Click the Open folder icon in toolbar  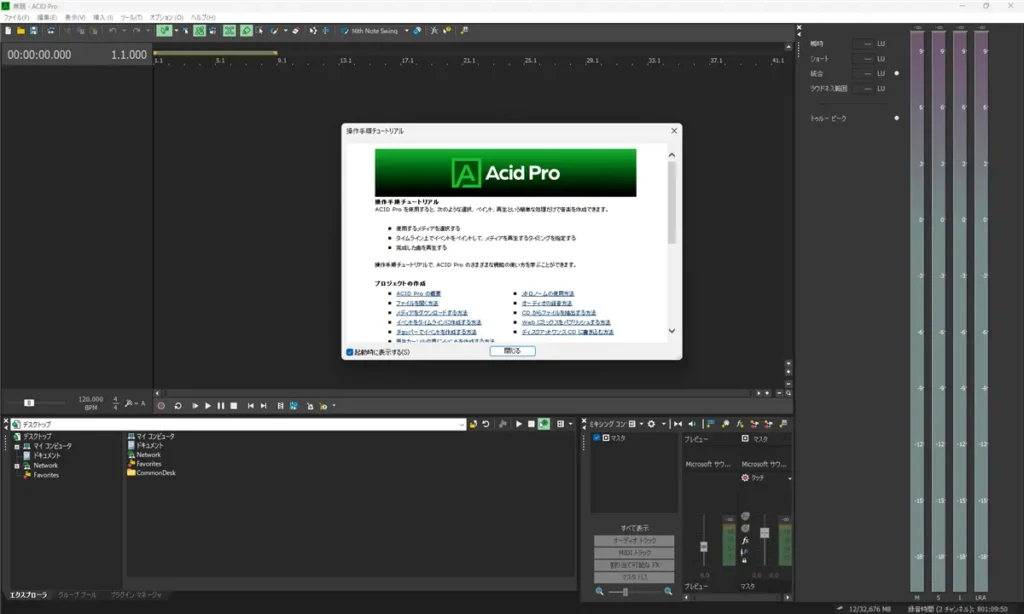[x=21, y=31]
